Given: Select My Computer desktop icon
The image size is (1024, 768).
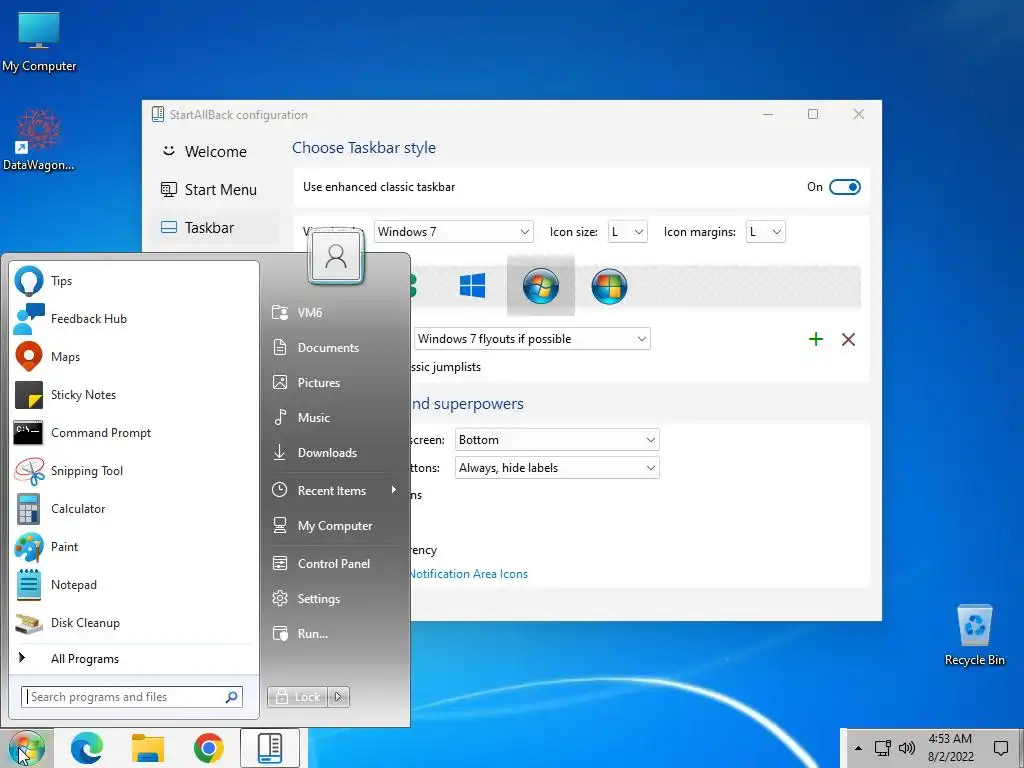Looking at the screenshot, I should 39,42.
